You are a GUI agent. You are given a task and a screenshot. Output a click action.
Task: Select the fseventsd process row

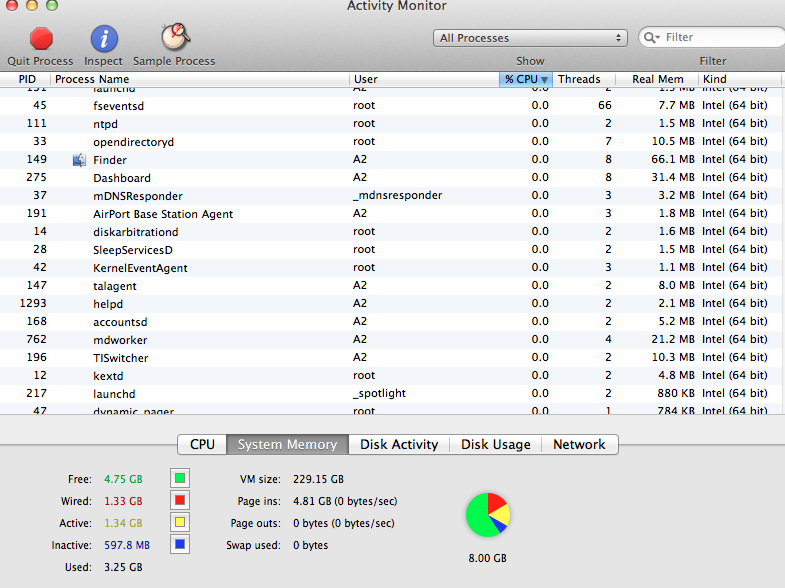click(x=392, y=106)
